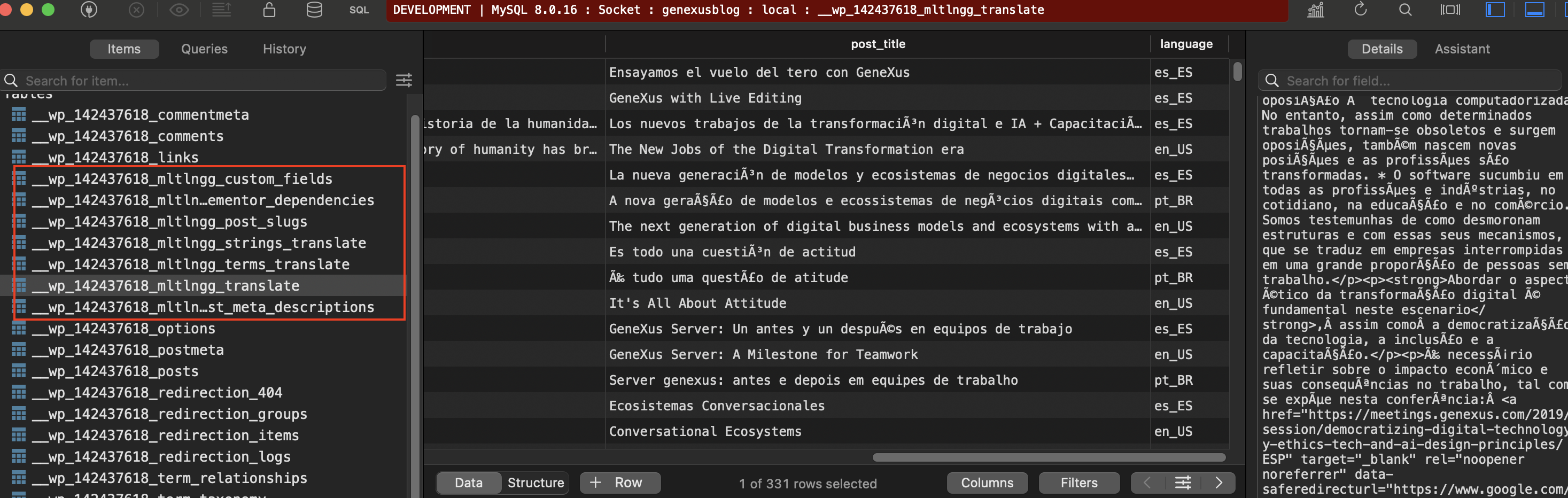Select cell 'GeneXus Server: A Milestone for Teamwork'
The image size is (1568, 498).
point(763,354)
